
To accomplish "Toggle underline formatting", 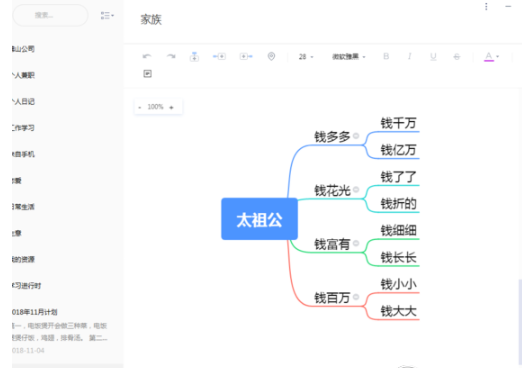I will click(x=433, y=57).
